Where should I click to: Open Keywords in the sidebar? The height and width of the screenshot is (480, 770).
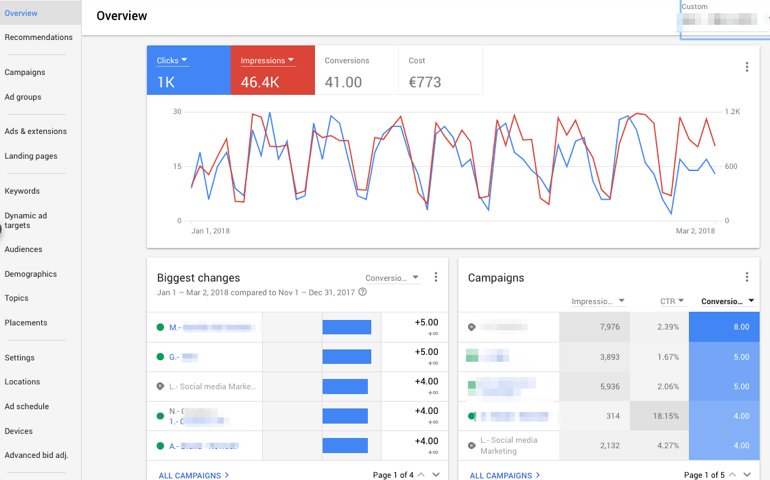(22, 191)
